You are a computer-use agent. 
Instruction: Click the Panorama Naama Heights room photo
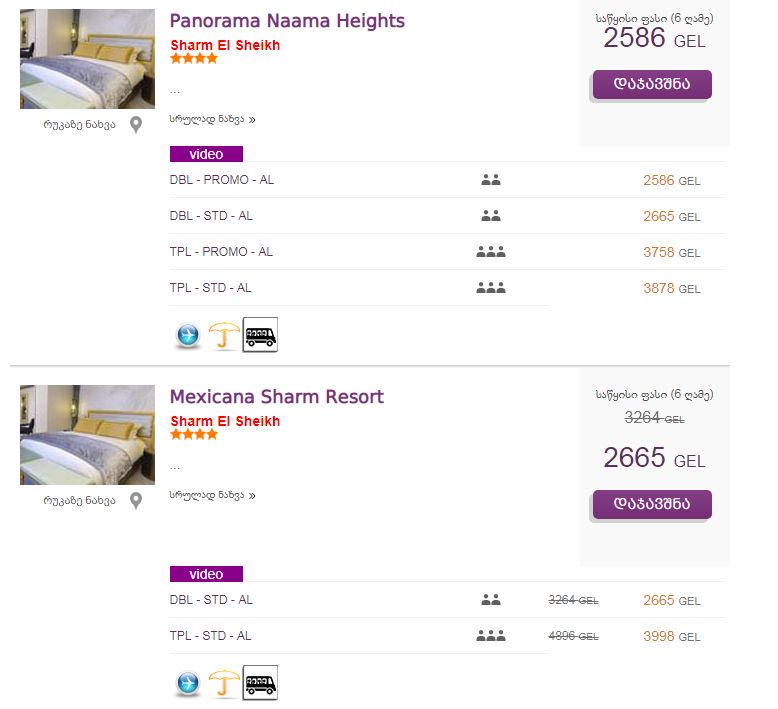(x=87, y=59)
